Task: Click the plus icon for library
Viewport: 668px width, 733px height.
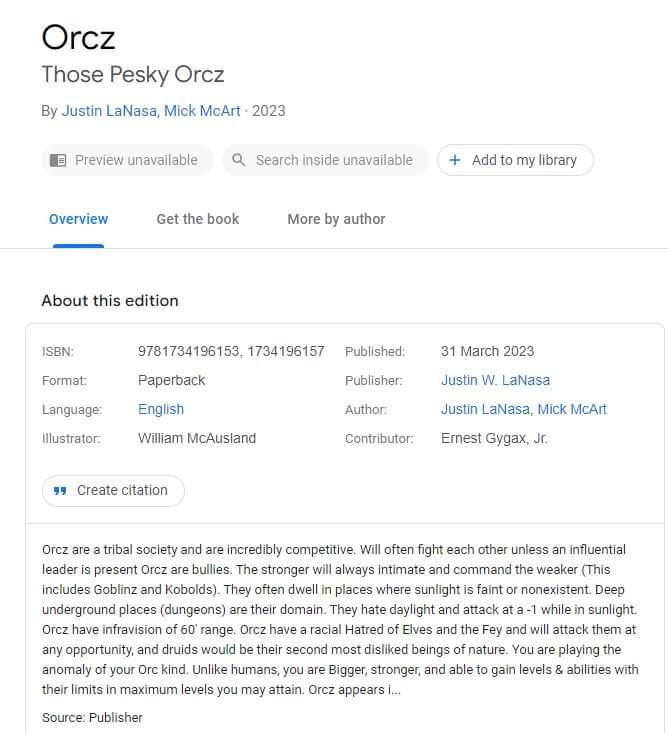Action: pos(455,160)
